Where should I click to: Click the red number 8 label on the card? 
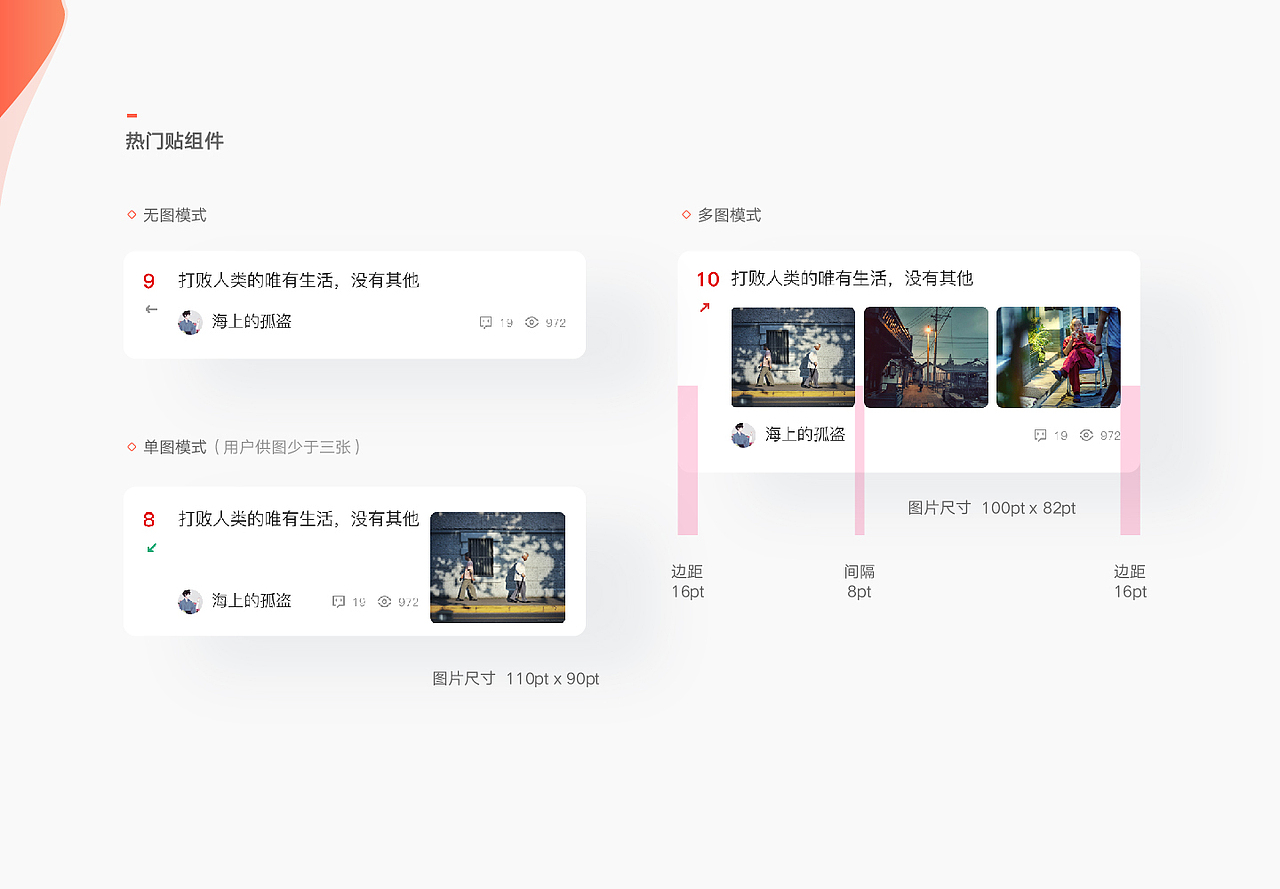[149, 520]
